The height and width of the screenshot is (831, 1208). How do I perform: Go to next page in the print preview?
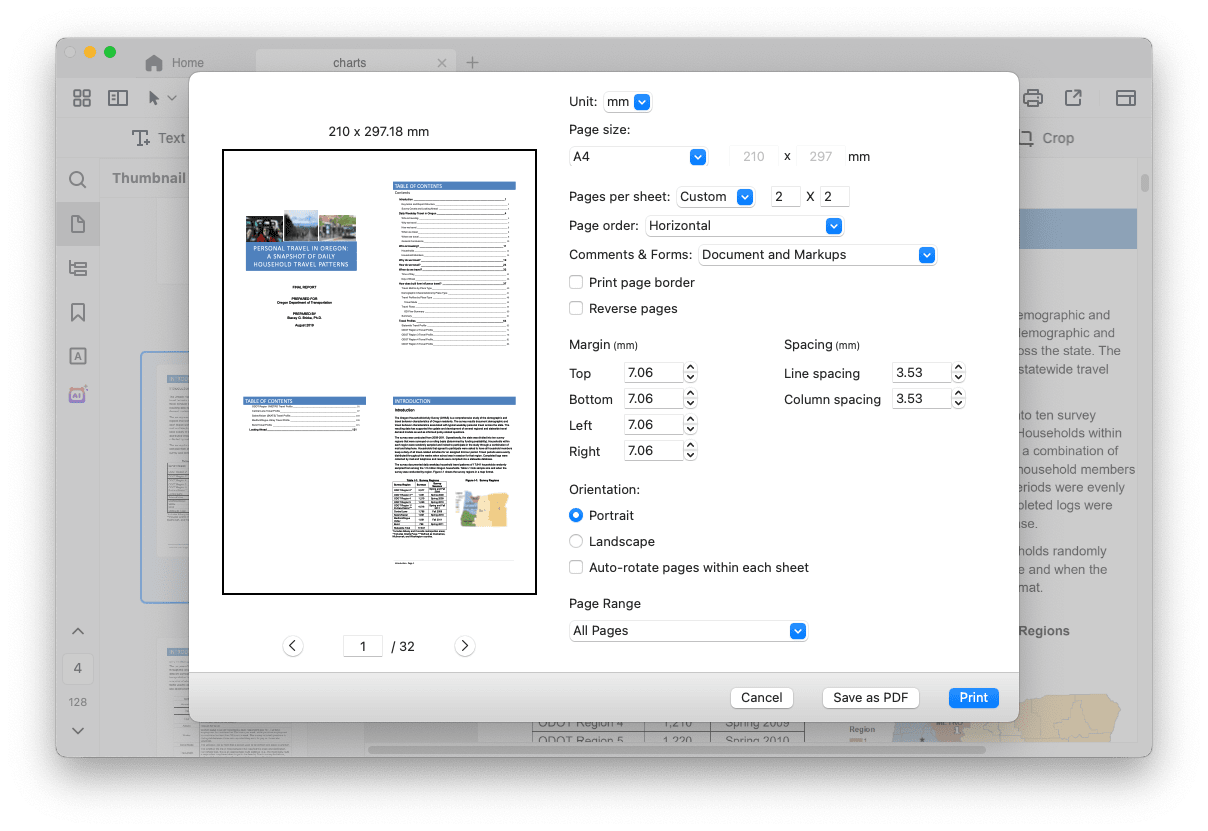point(464,646)
